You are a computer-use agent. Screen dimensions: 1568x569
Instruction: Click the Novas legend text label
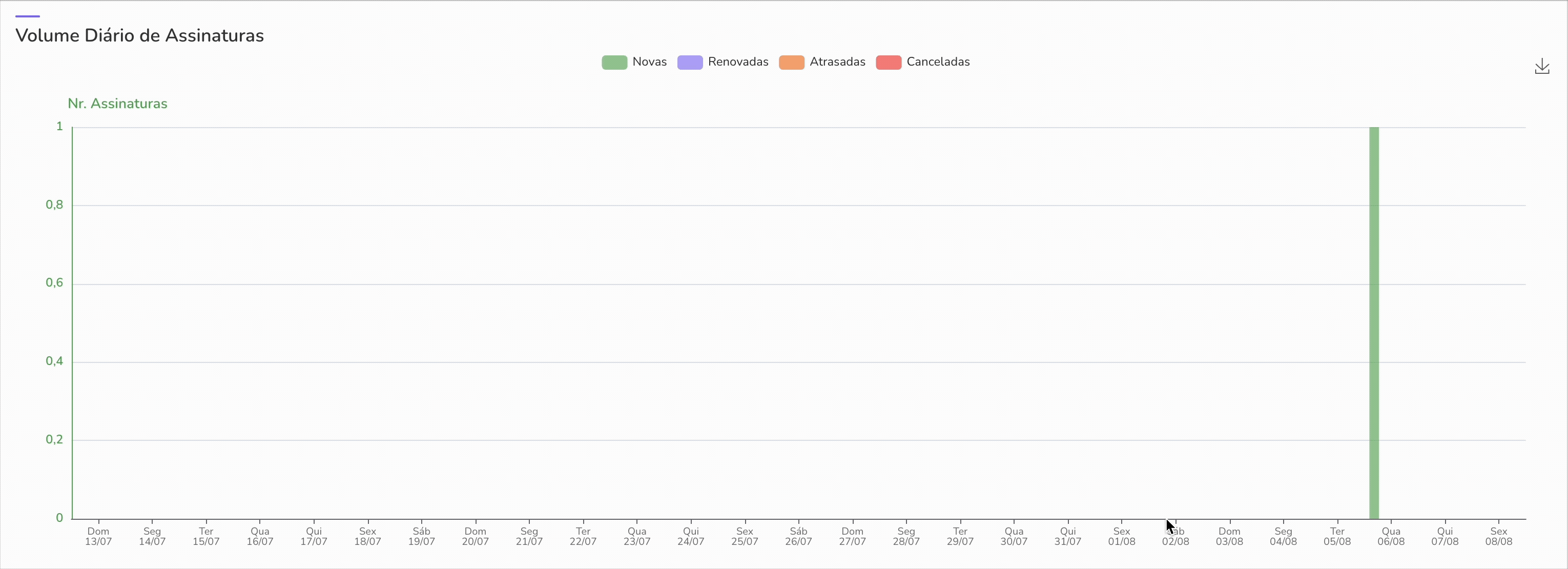tap(649, 62)
